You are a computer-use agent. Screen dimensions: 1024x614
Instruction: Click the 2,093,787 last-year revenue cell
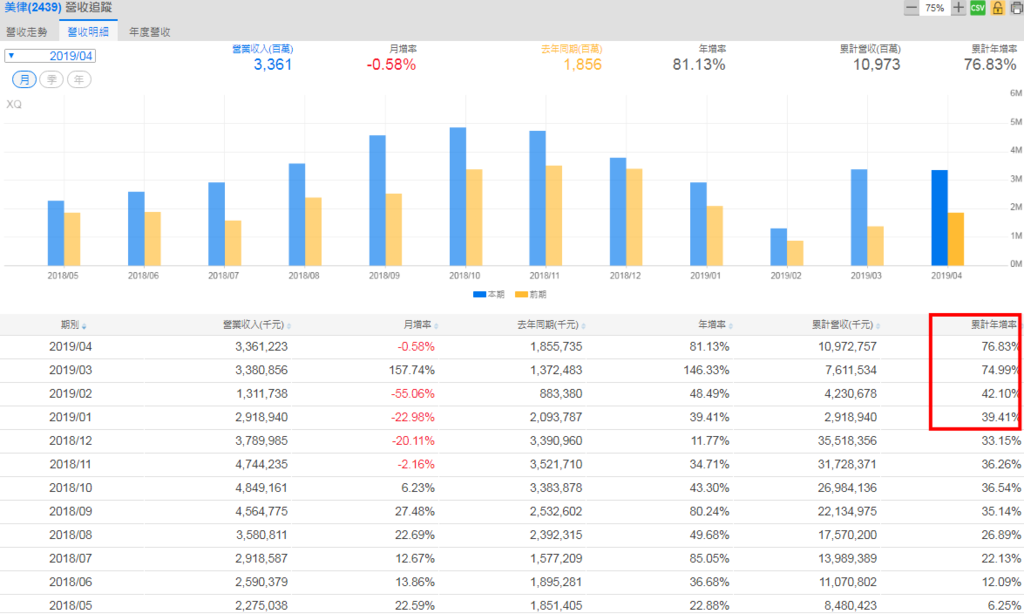tap(556, 417)
